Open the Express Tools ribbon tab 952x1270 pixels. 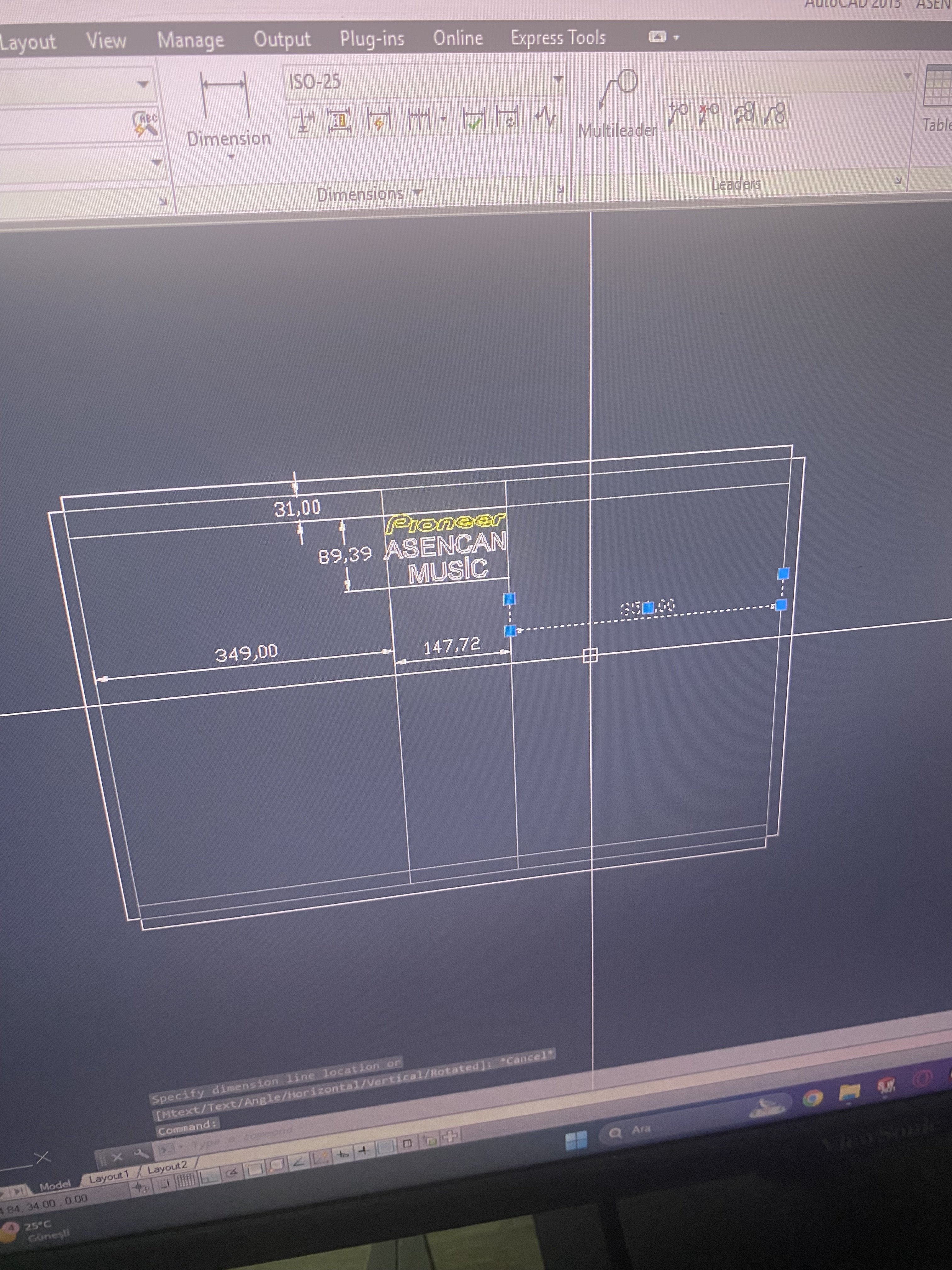click(558, 38)
